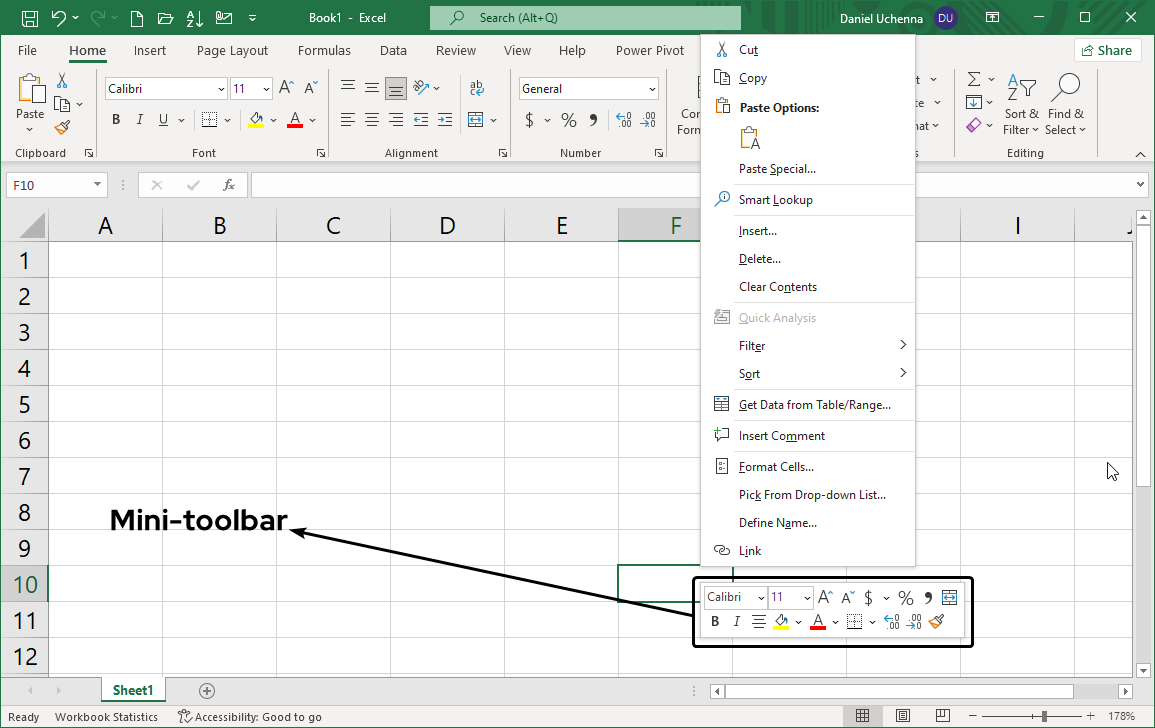
Task: Click the AutoSum icon in Editing group
Action: 974,81
